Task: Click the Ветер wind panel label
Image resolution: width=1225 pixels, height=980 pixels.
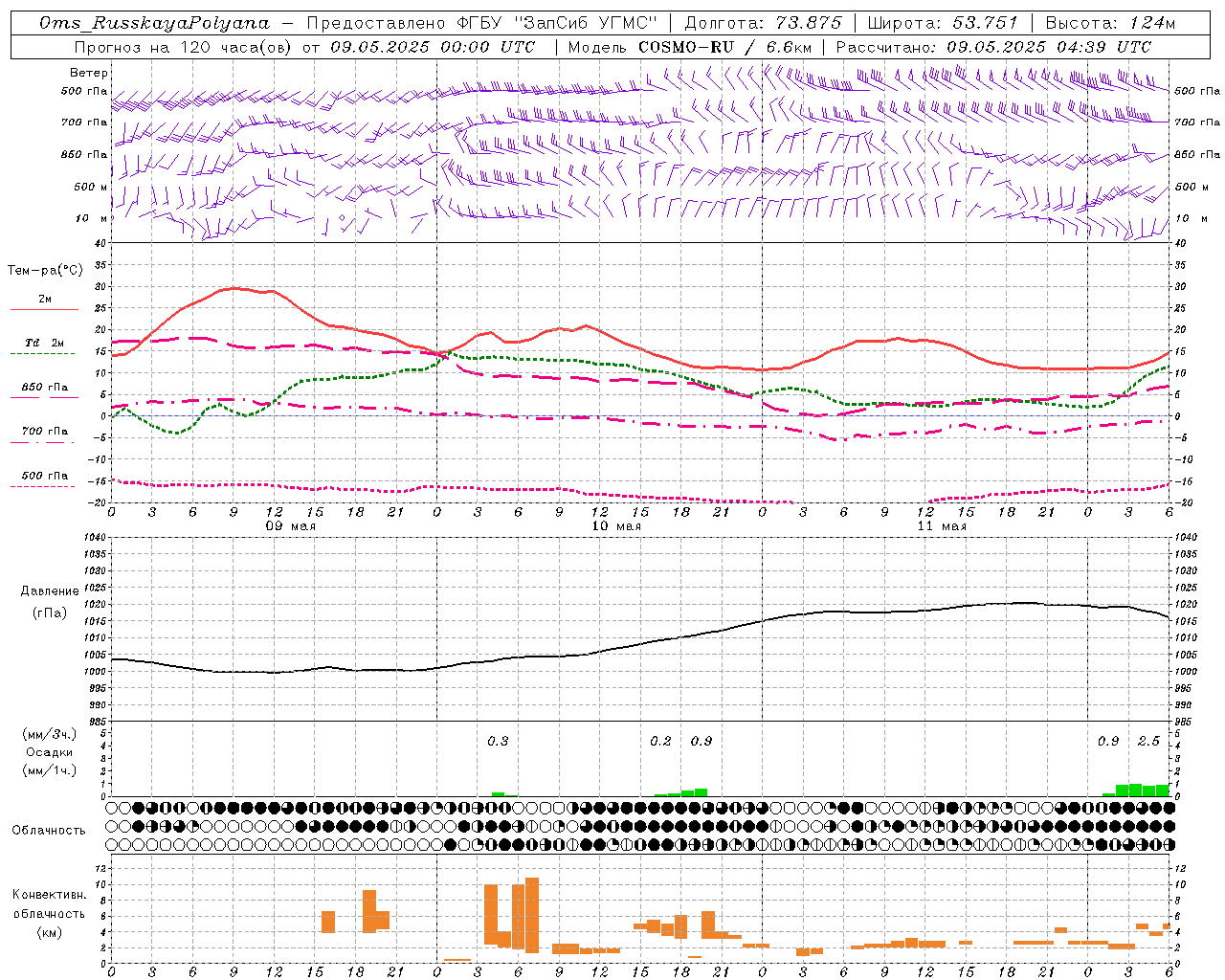Action: [89, 73]
